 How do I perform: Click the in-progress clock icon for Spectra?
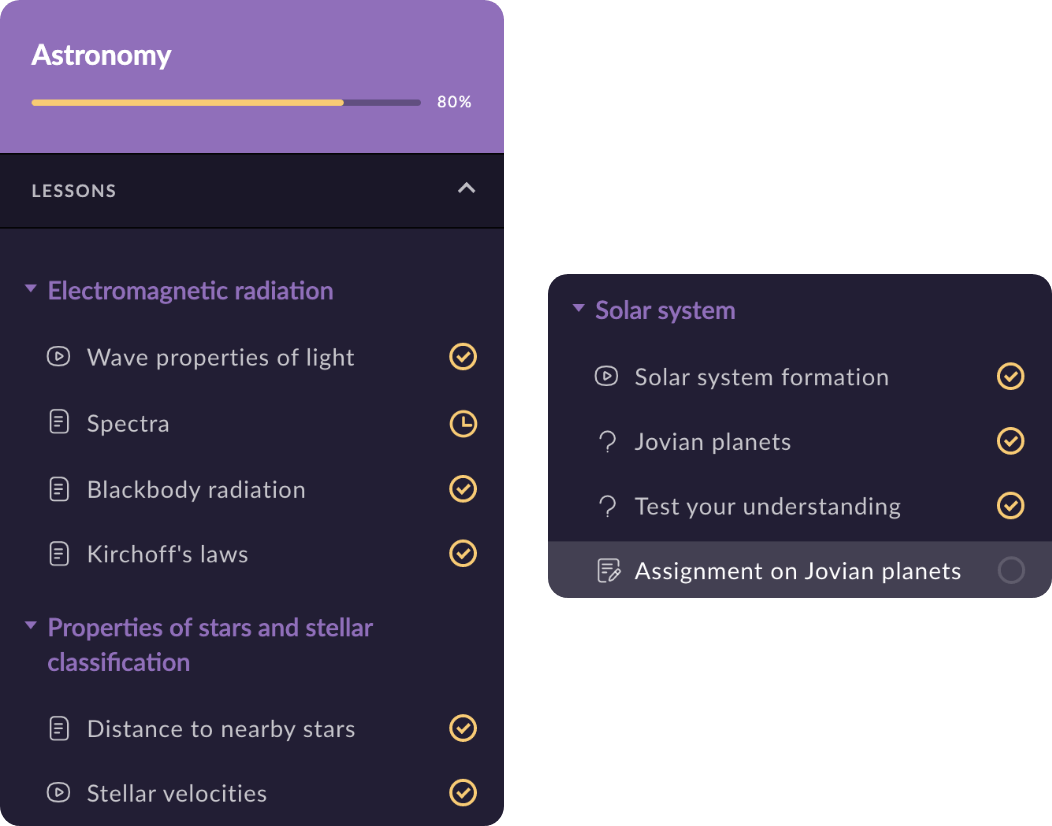[x=463, y=423]
